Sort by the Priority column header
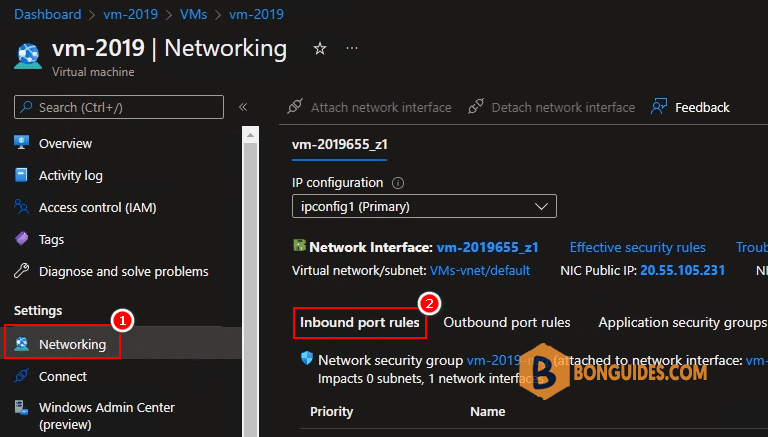This screenshot has height=437, width=768. click(332, 412)
